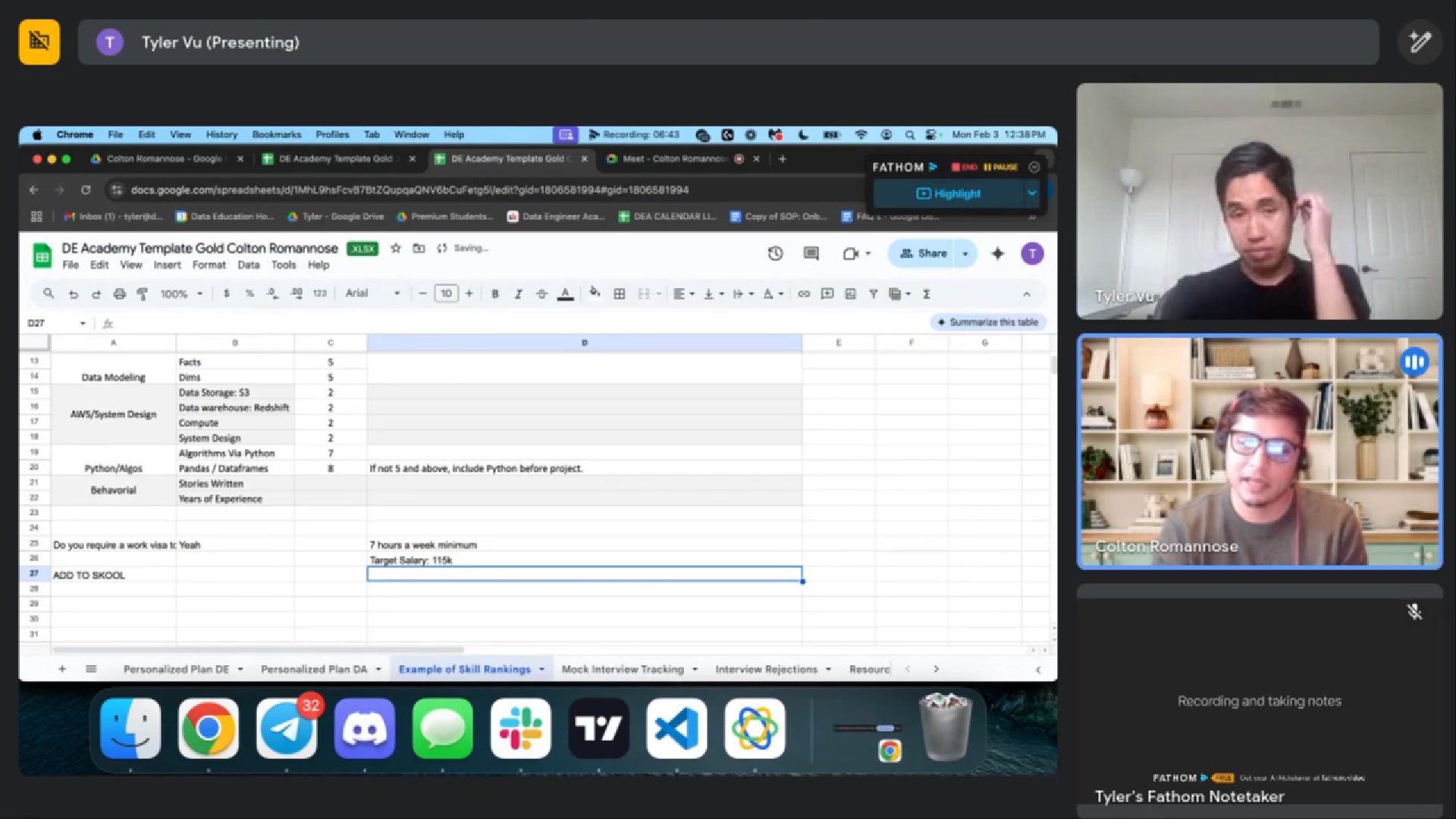Toggle italic formatting in Sheets toolbar
Screen dimensions: 1456x819
519,294
